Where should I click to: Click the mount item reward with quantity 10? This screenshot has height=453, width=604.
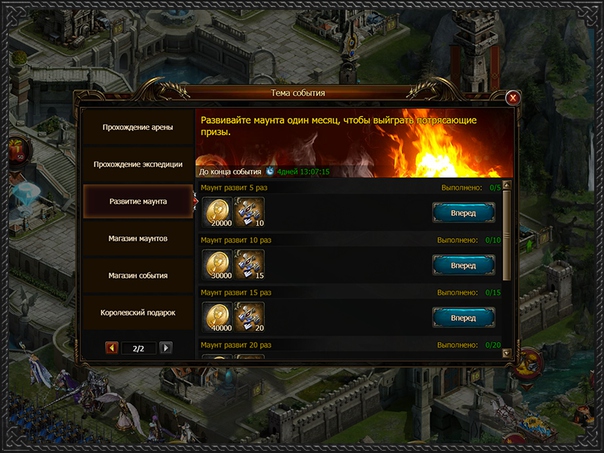(250, 212)
